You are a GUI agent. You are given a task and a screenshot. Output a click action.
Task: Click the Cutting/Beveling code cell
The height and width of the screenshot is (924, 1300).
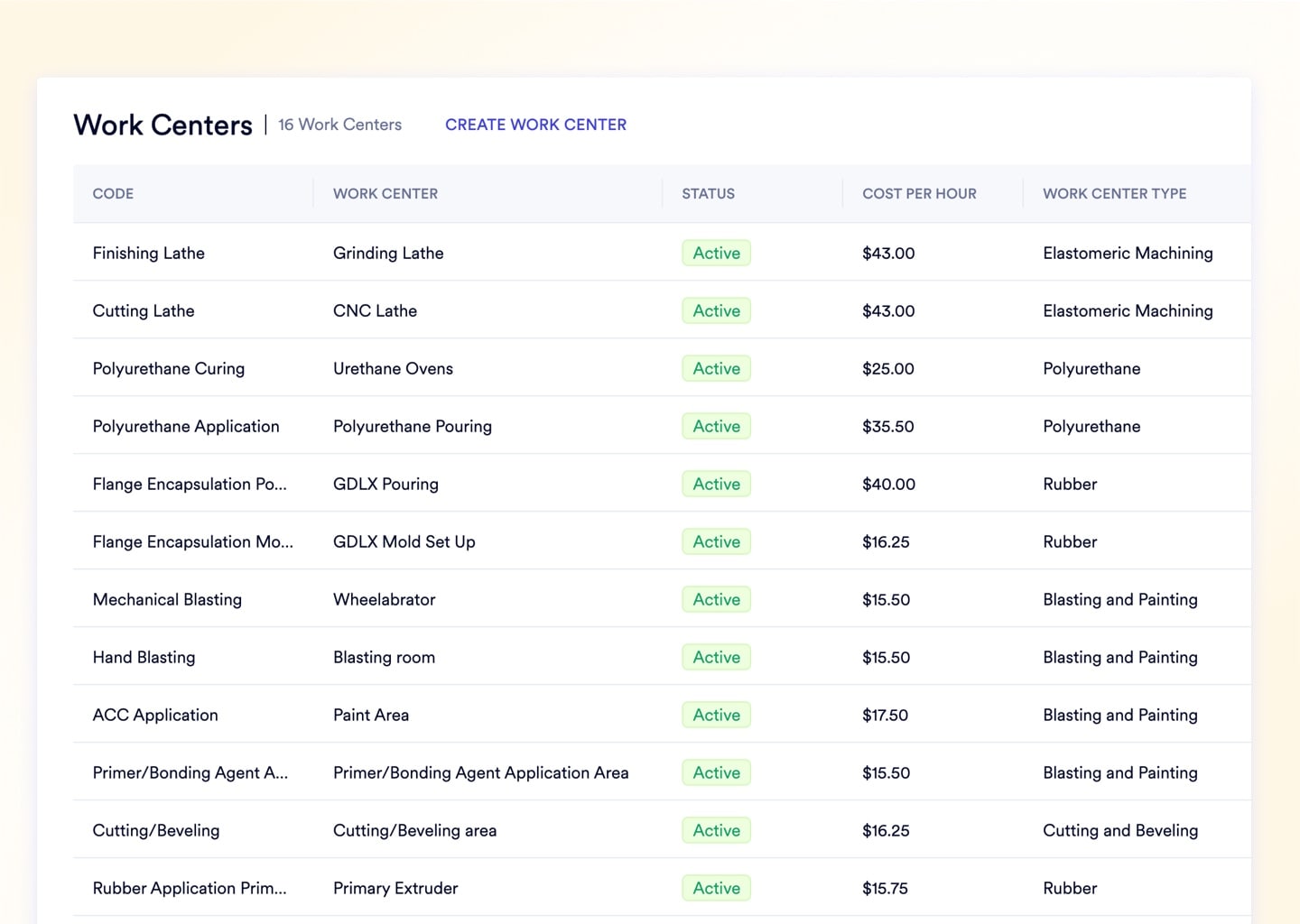156,830
